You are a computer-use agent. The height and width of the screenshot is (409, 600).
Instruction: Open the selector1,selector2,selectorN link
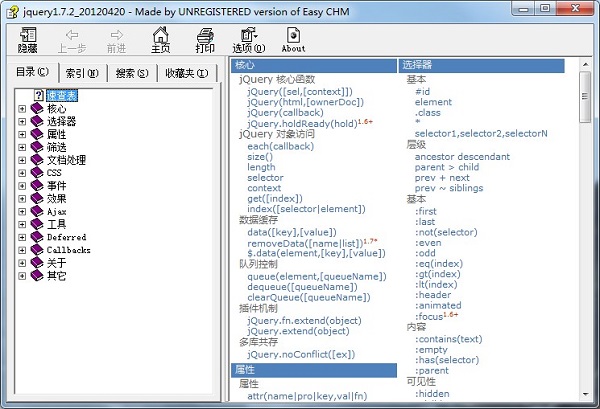tap(481, 134)
